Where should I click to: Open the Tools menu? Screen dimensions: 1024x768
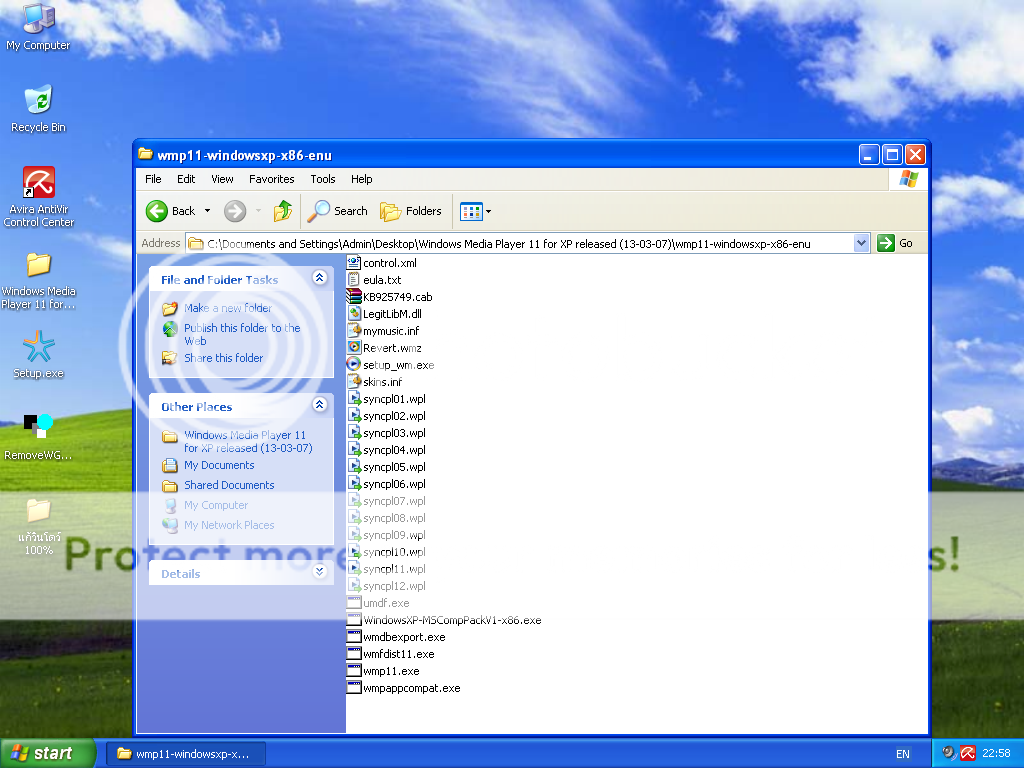tap(323, 179)
